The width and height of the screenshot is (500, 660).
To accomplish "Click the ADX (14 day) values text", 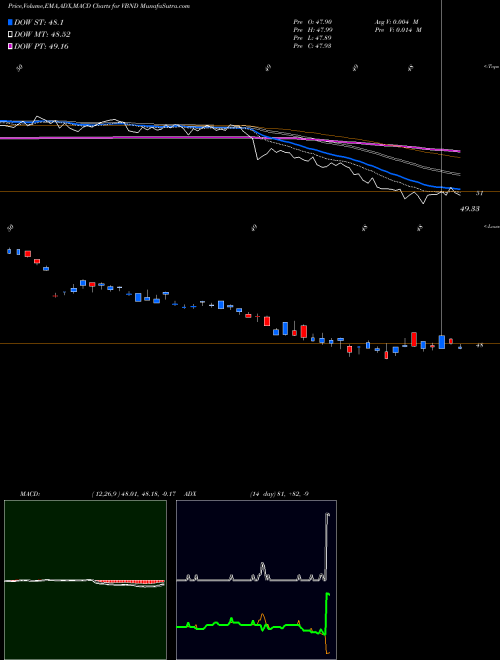I will (x=280, y=494).
